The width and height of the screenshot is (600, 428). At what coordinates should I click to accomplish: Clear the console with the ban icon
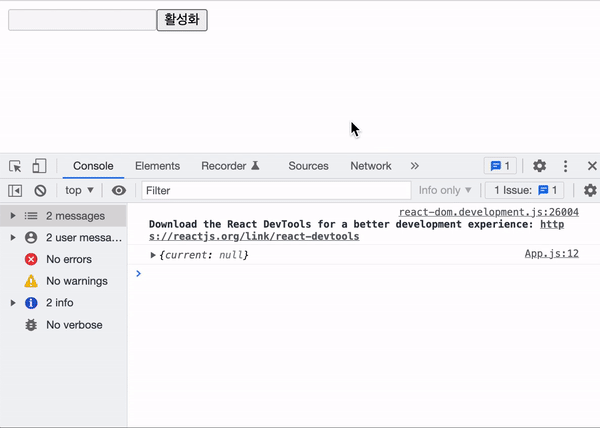pyautogui.click(x=40, y=190)
